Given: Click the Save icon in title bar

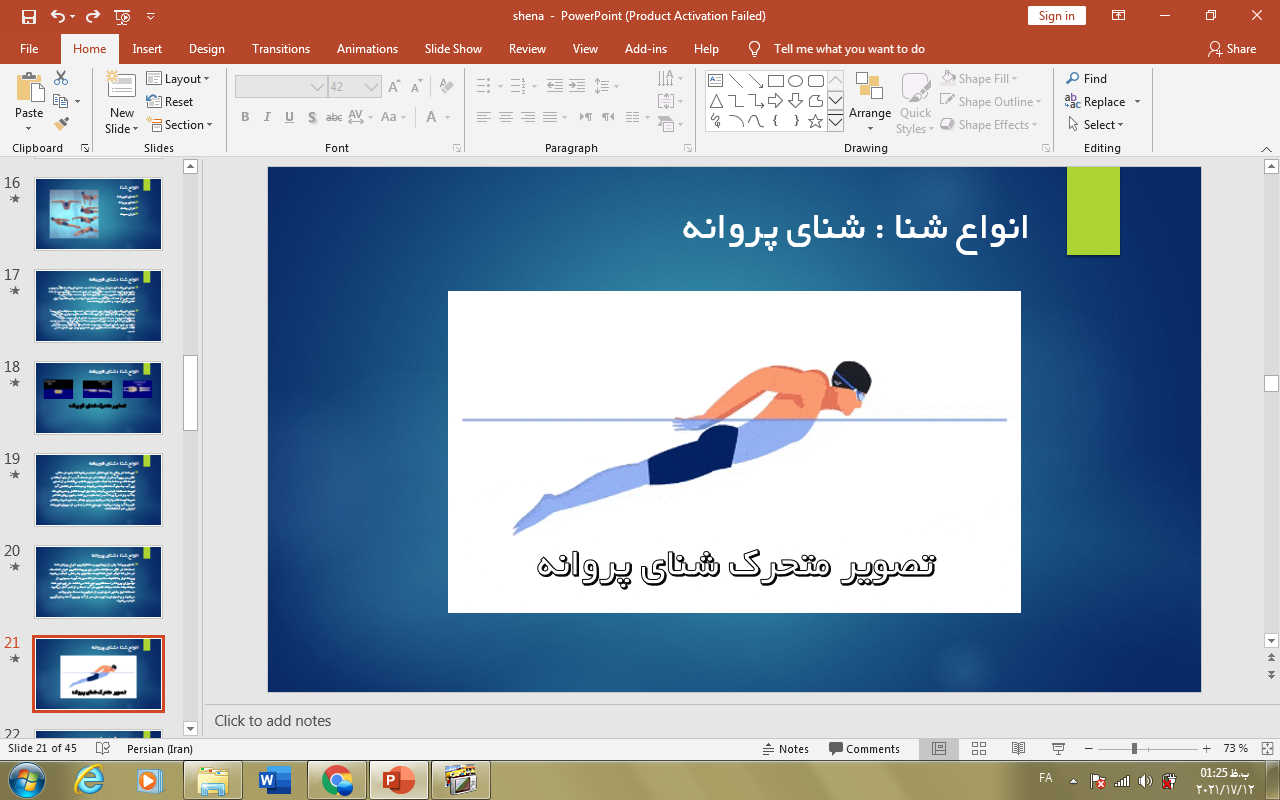Looking at the screenshot, I should (28, 16).
